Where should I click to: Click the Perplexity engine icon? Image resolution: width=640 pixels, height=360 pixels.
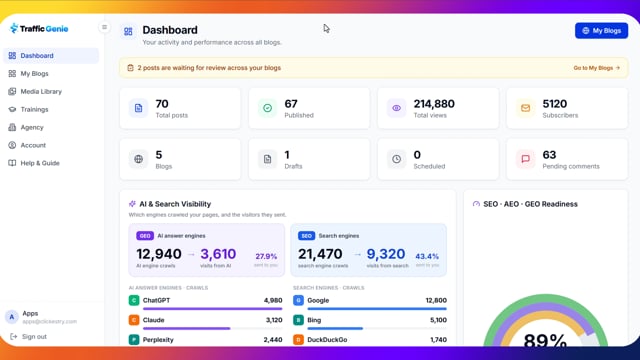pos(134,340)
